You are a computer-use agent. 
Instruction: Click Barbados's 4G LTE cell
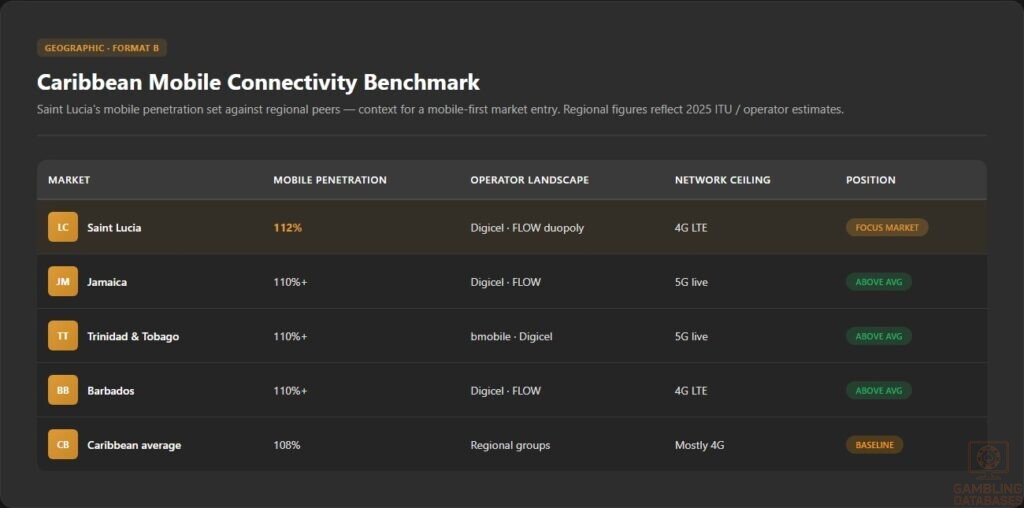click(x=691, y=390)
